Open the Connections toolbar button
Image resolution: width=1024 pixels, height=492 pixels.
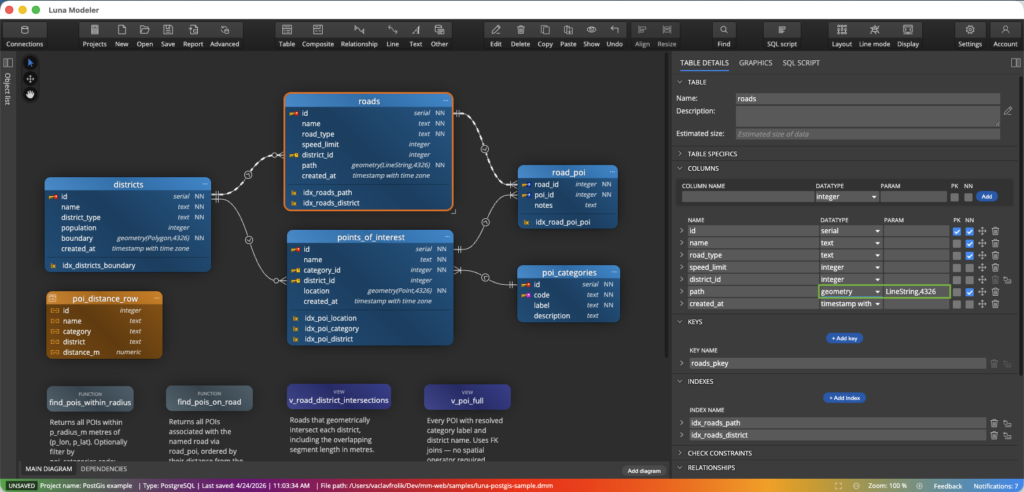click(x=25, y=35)
